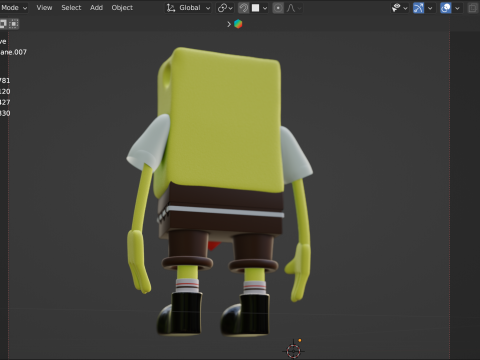
Task: Open the object visibility and selectability dropdown
Action: [x=399, y=8]
